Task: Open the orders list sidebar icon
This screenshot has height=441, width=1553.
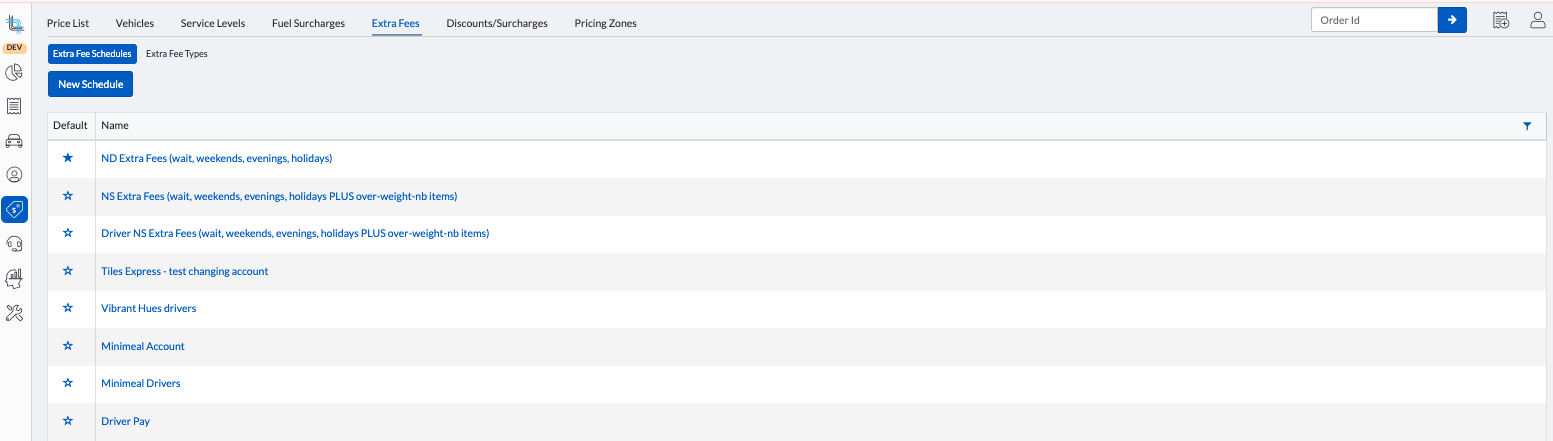Action: tap(15, 106)
